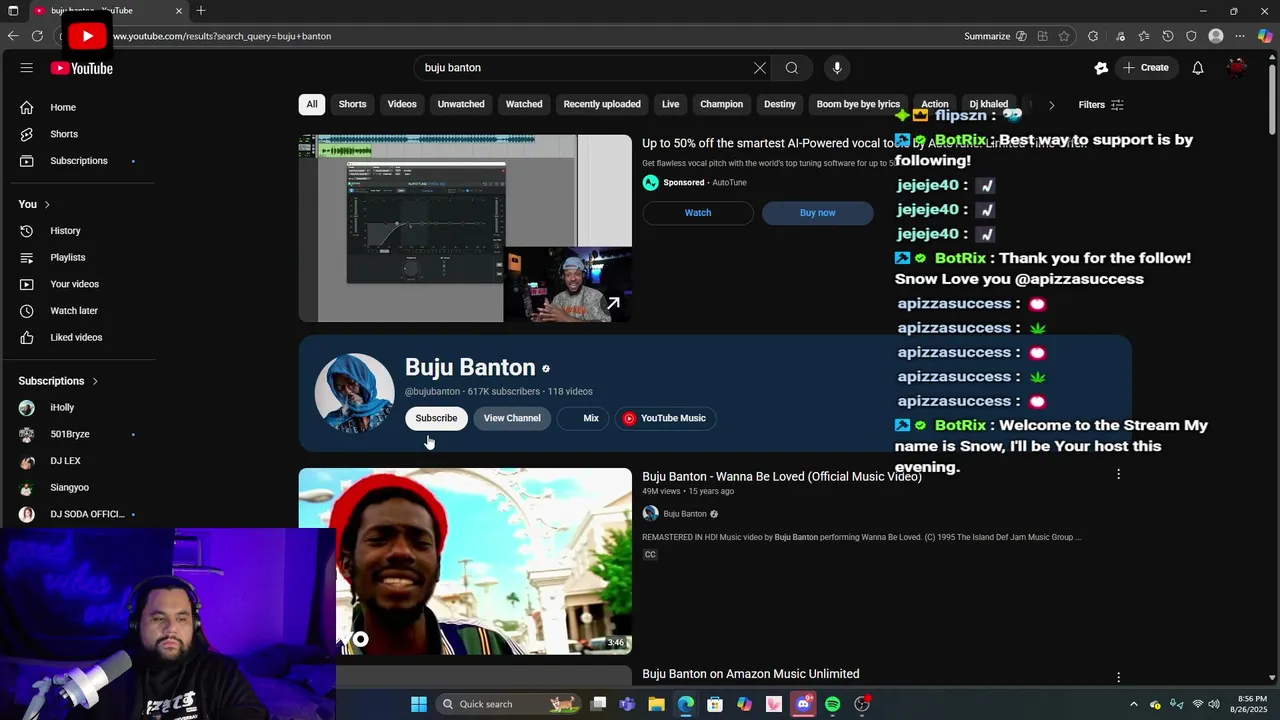Image resolution: width=1280 pixels, height=720 pixels.
Task: Click Buy now on the AutoTune ad
Action: click(x=818, y=212)
